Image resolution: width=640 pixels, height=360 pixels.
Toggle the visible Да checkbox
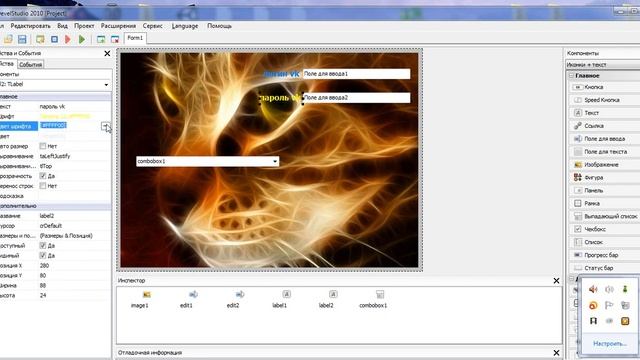[x=42, y=256]
